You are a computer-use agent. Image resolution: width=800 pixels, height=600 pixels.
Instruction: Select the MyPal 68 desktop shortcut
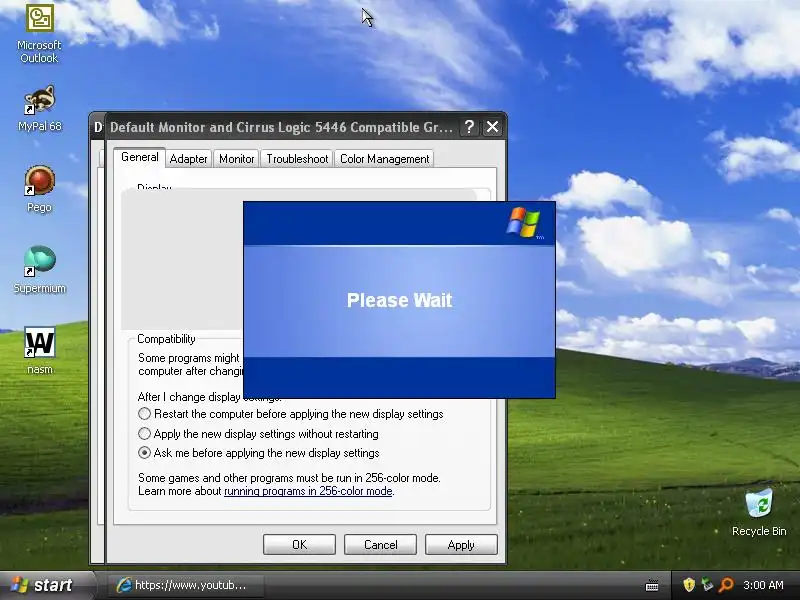coord(39,109)
